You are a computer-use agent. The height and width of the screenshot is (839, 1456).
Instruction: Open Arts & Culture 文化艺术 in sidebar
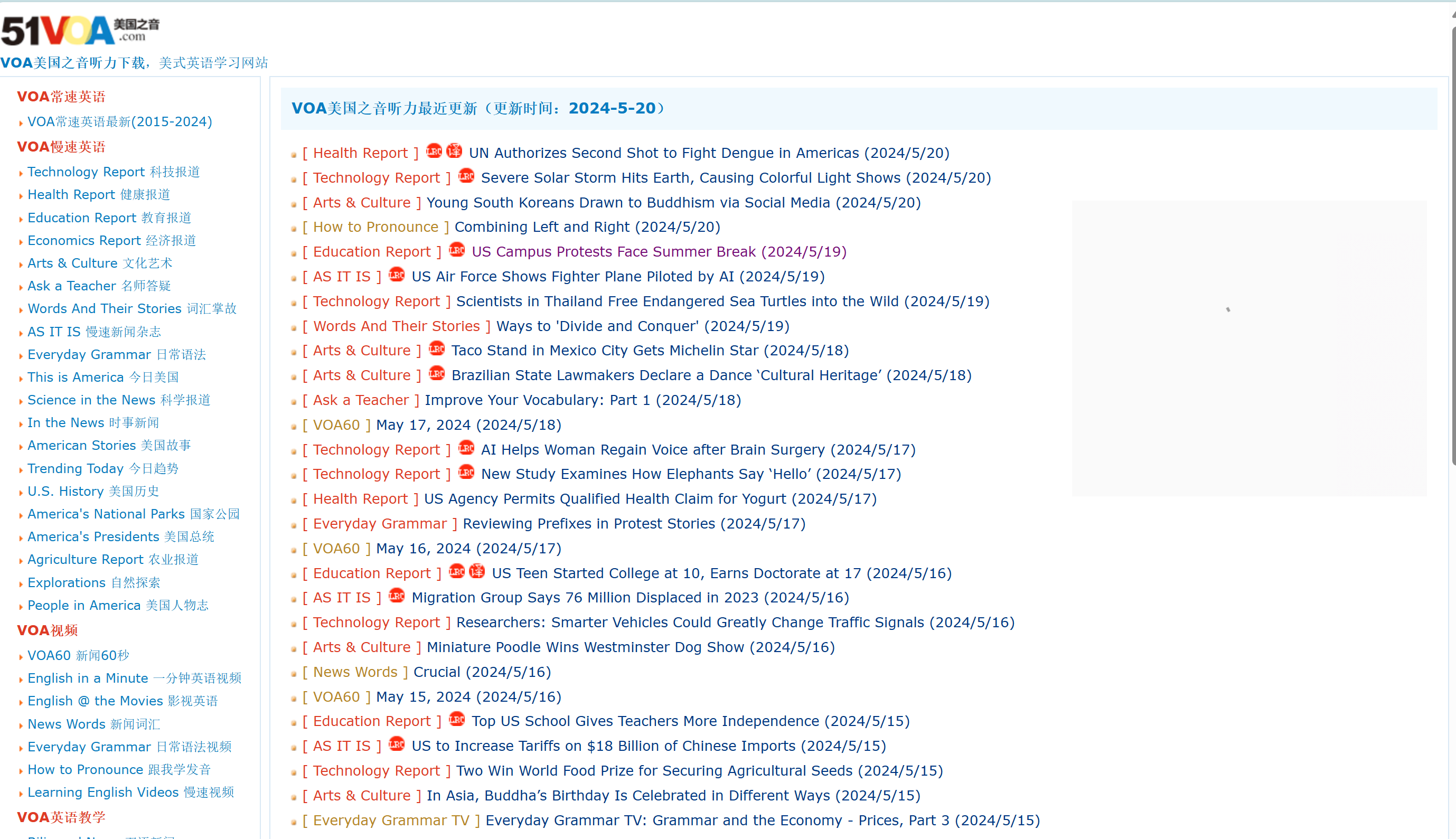point(100,263)
